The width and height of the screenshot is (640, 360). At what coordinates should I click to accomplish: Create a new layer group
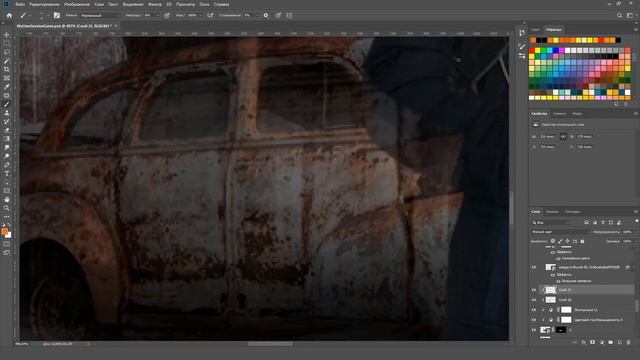[x=611, y=342]
